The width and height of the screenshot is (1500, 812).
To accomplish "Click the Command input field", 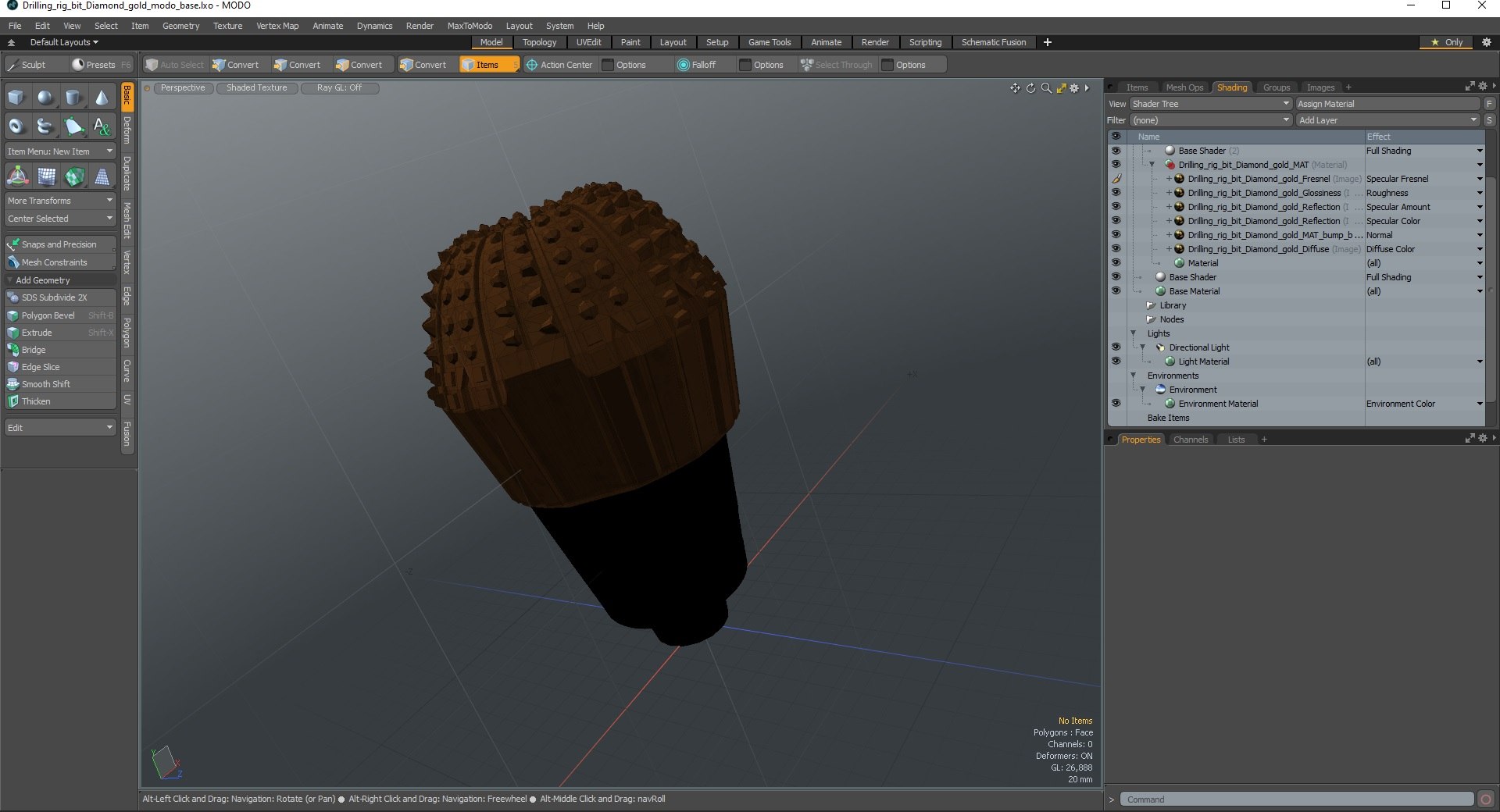I will (x=1297, y=800).
